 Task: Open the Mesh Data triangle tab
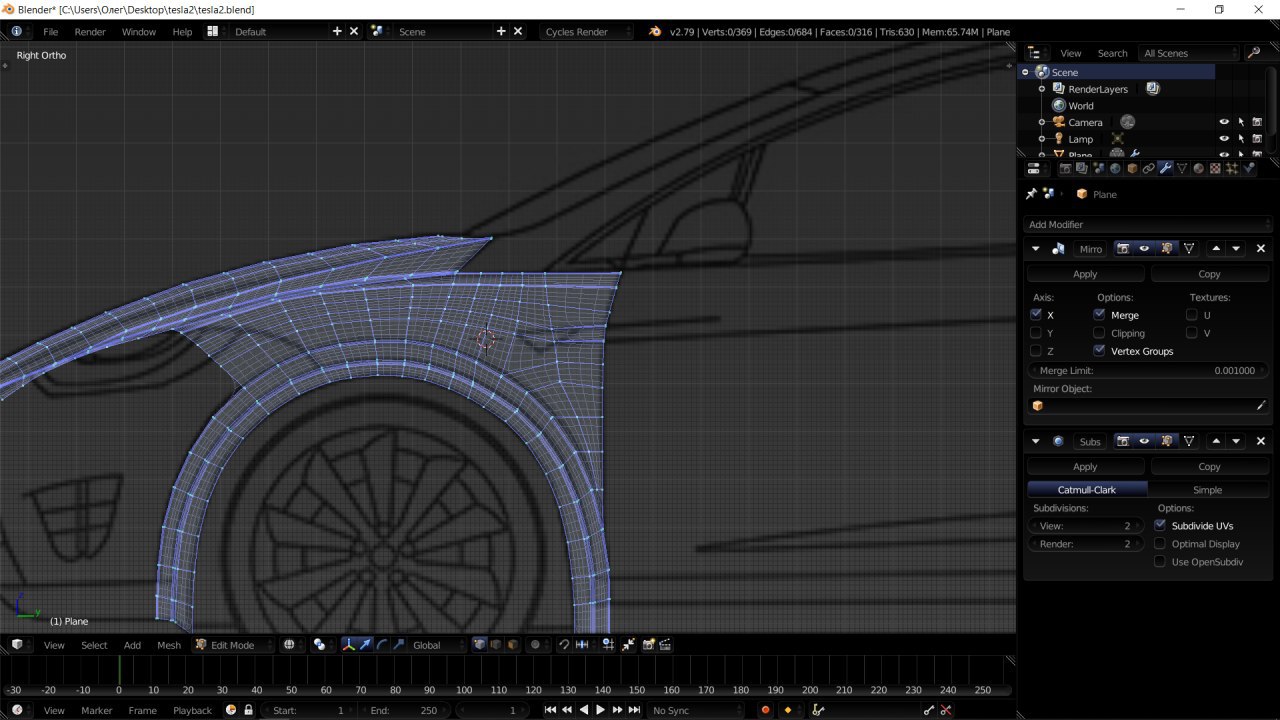click(1182, 168)
